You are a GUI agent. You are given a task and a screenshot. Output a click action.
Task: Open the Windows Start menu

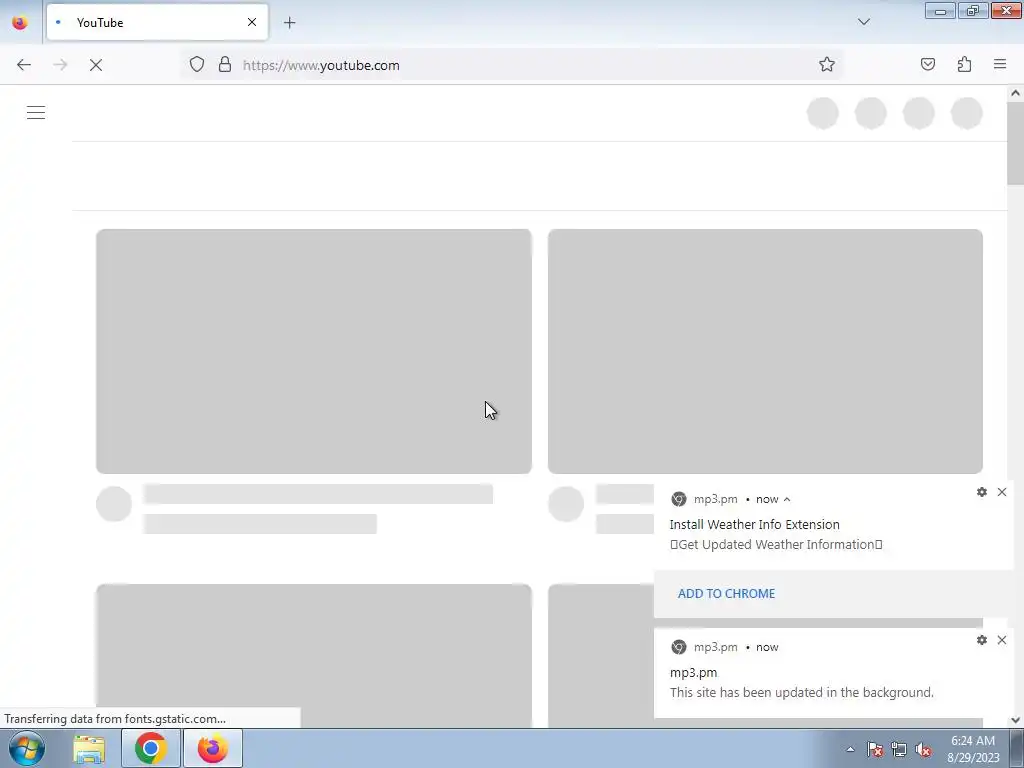[26, 748]
